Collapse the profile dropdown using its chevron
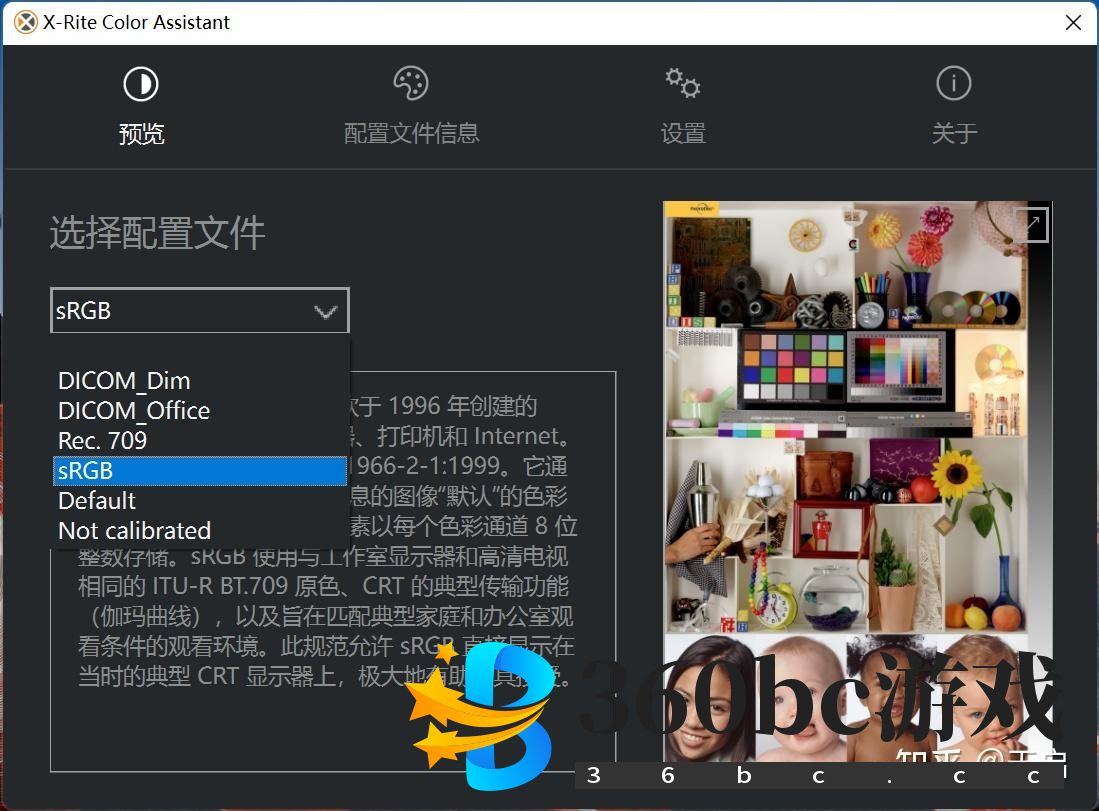Screen dimensions: 1099x811 (325, 312)
